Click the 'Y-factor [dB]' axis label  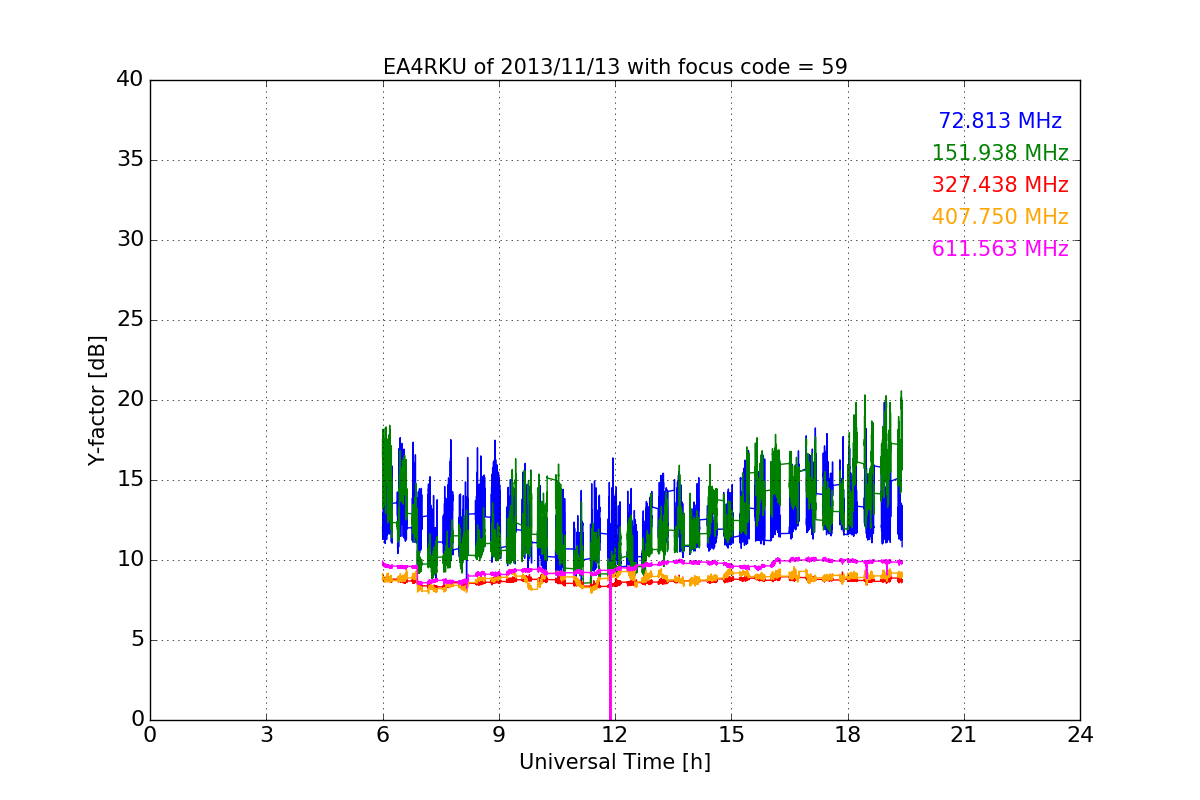click(97, 400)
